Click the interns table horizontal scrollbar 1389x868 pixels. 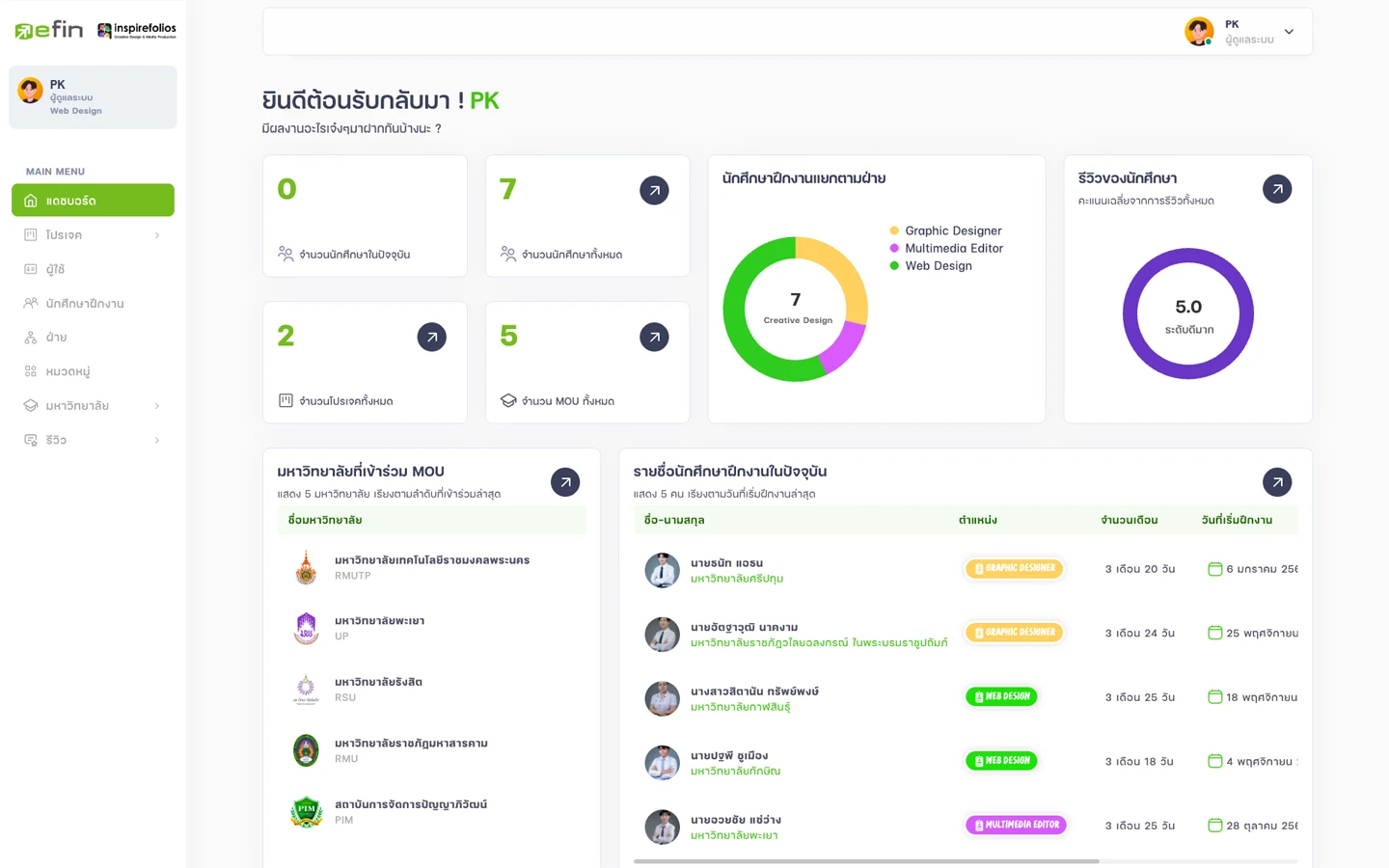click(x=866, y=860)
